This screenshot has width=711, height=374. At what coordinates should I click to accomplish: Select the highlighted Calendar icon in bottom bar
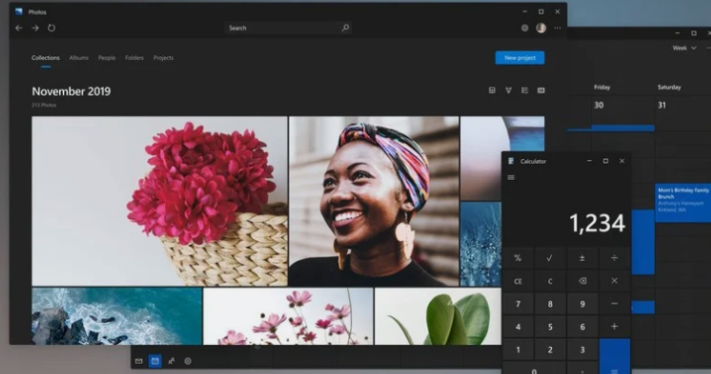(x=155, y=361)
